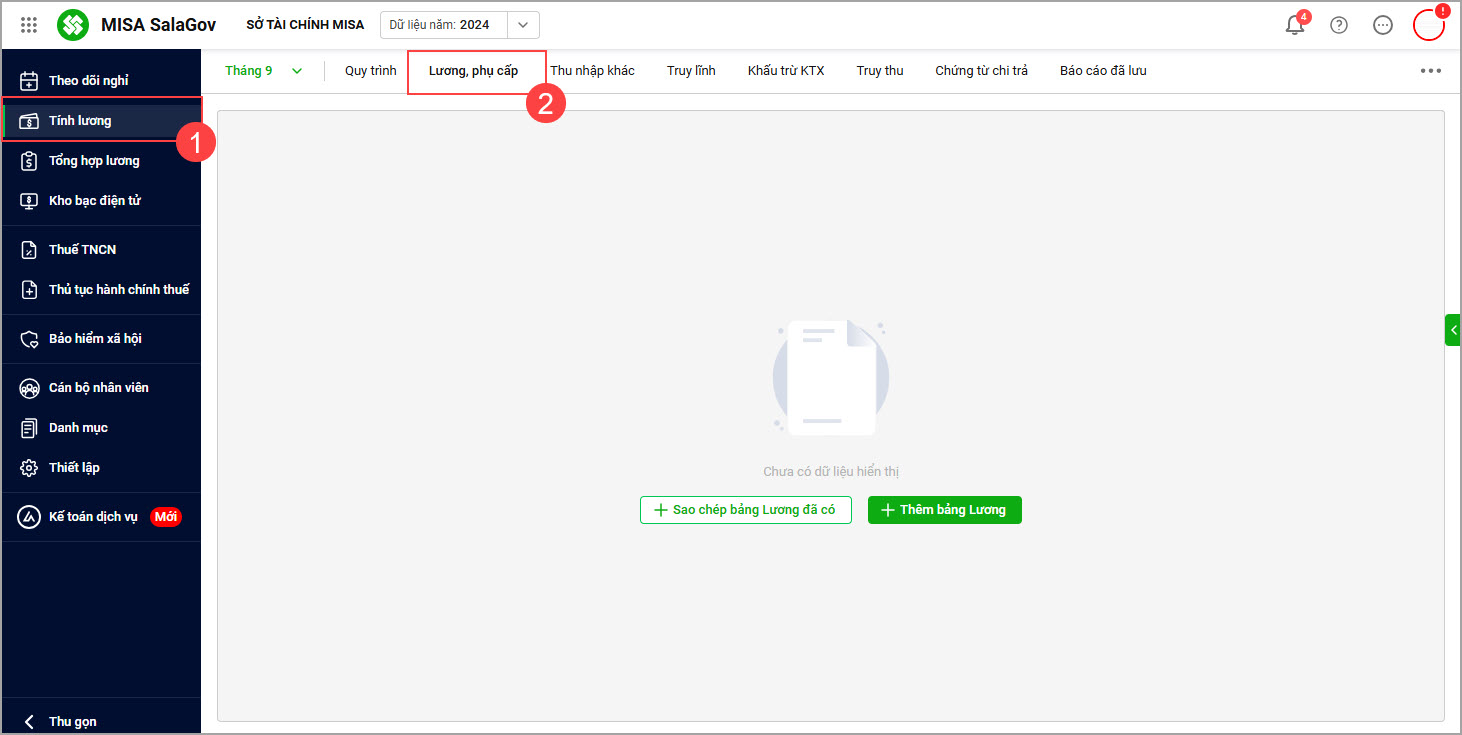Click the Thêm bảng Lương button
Image resolution: width=1462 pixels, height=735 pixels.
tap(945, 510)
